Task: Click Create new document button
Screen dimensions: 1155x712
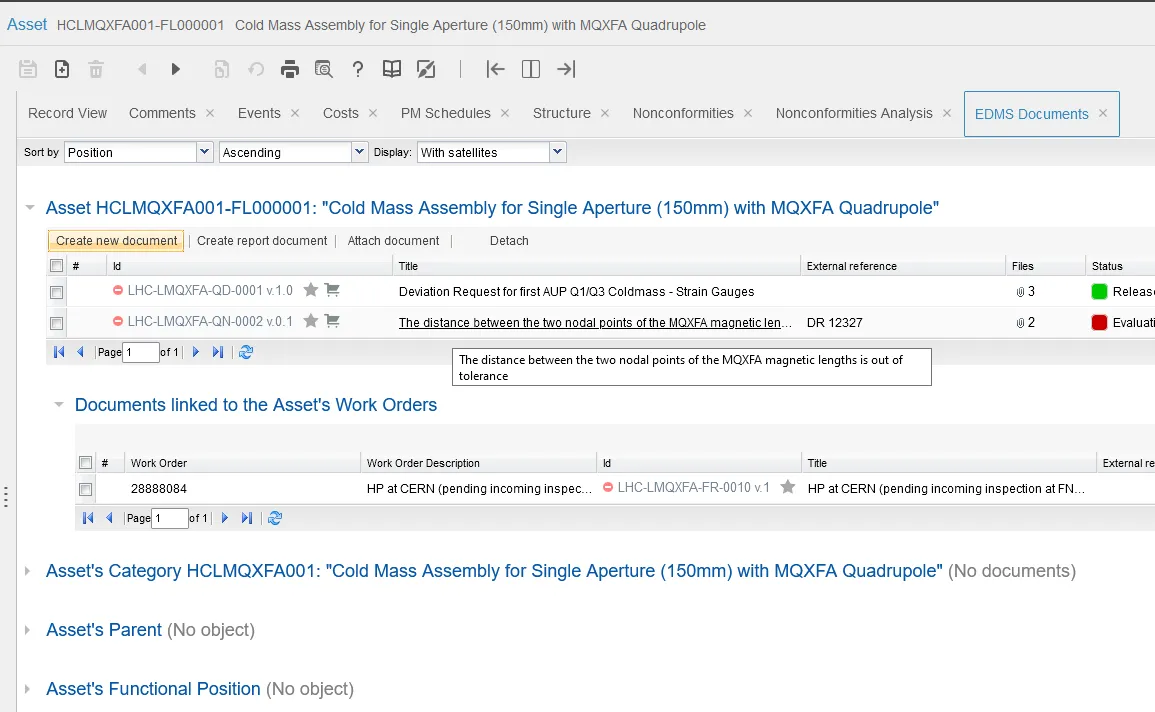Action: 116,241
